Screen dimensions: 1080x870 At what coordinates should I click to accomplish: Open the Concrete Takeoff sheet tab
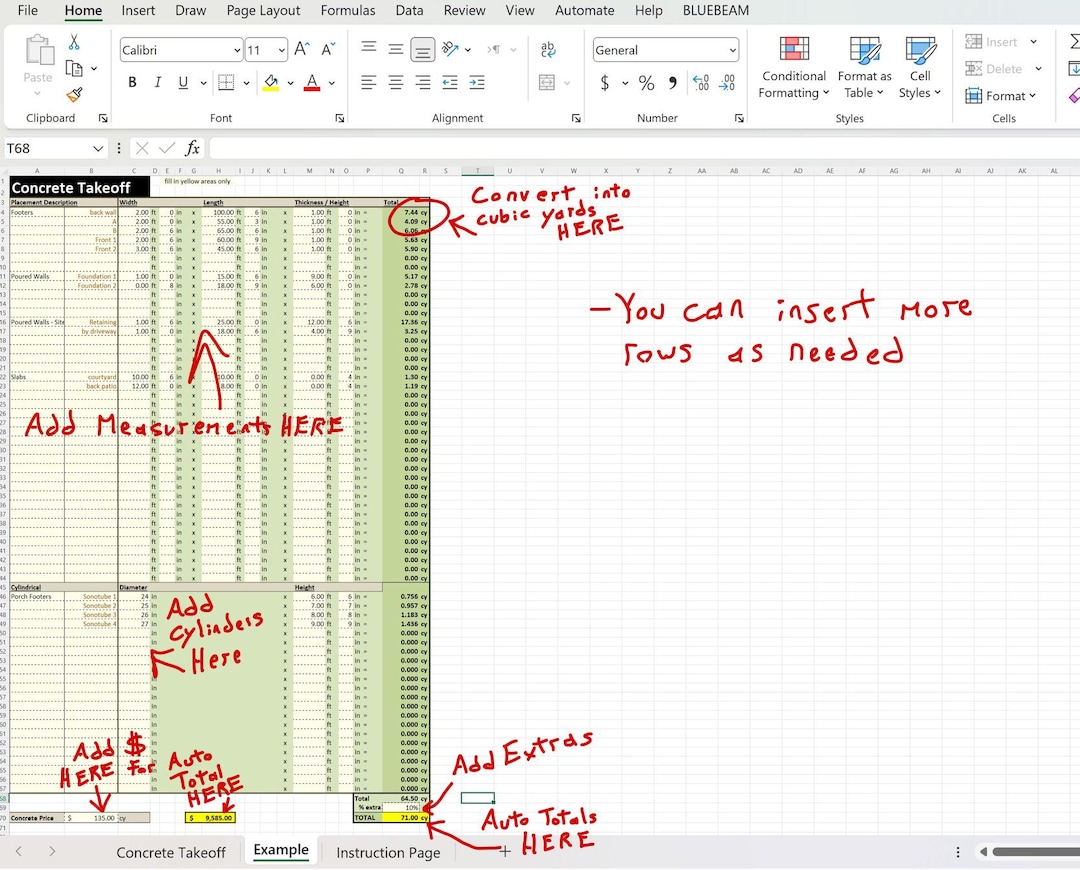(x=171, y=852)
